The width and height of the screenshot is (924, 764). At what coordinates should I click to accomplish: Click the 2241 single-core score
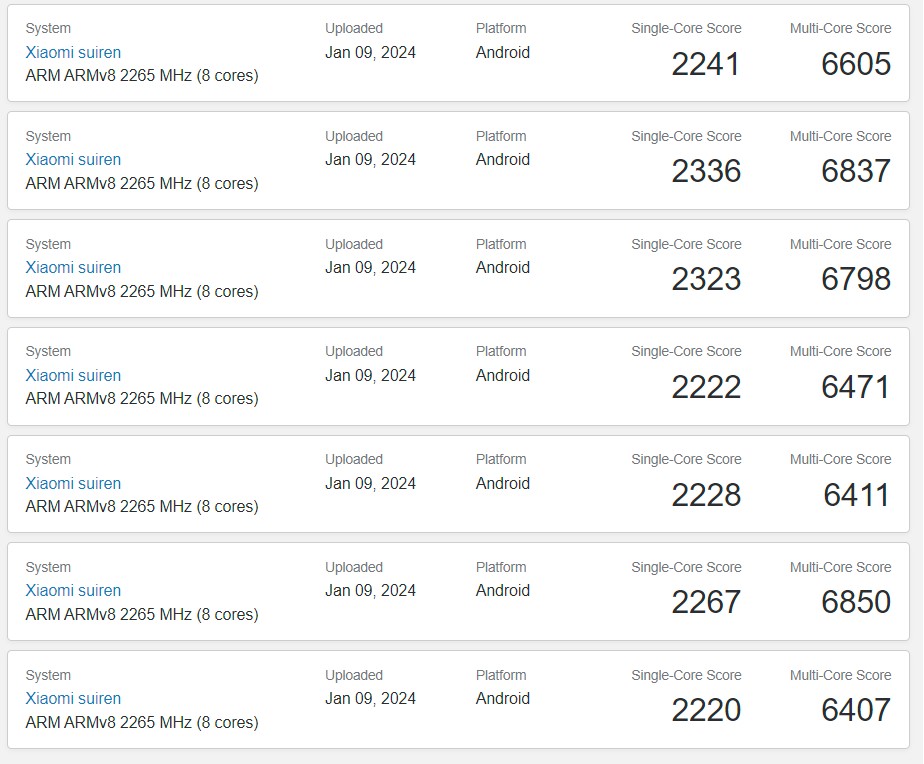pos(706,64)
